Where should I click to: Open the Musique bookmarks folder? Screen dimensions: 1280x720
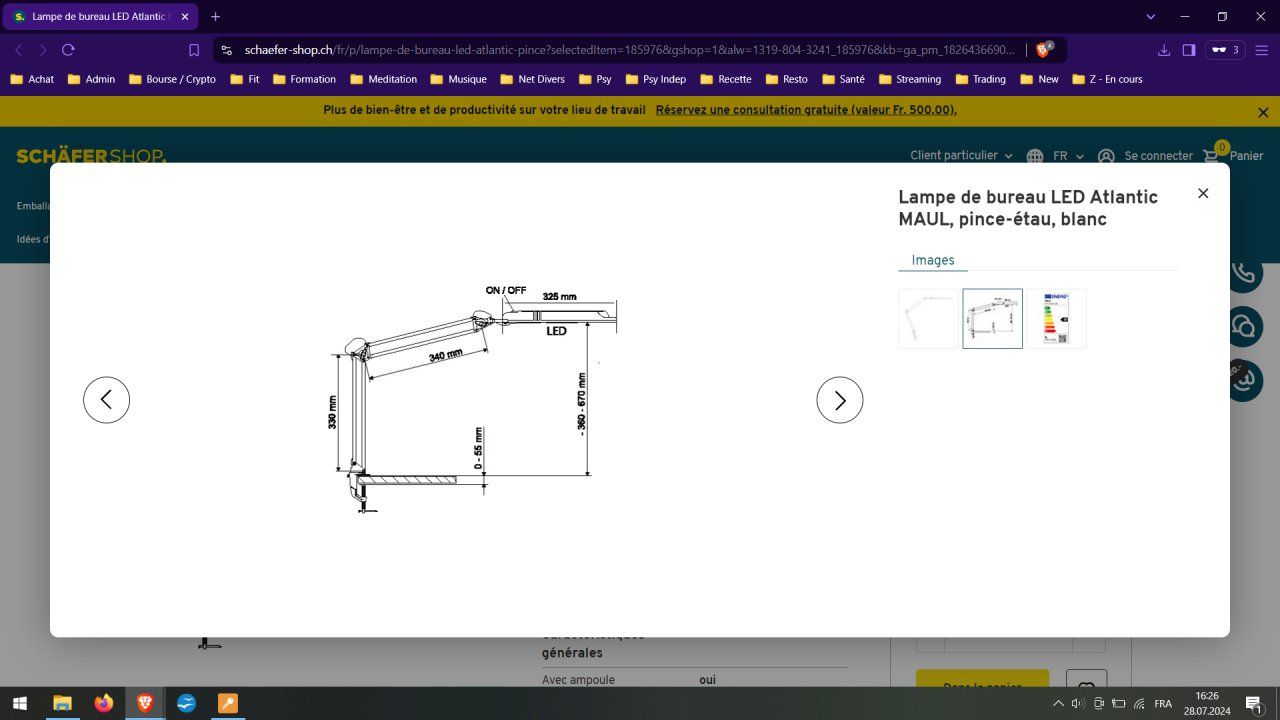458,79
